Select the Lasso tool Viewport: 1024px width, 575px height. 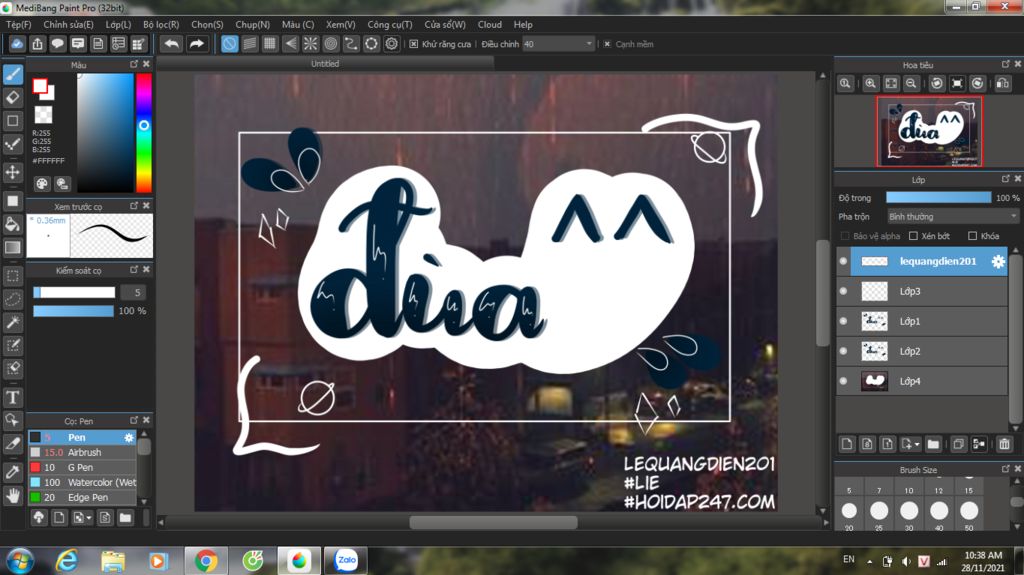[x=12, y=299]
